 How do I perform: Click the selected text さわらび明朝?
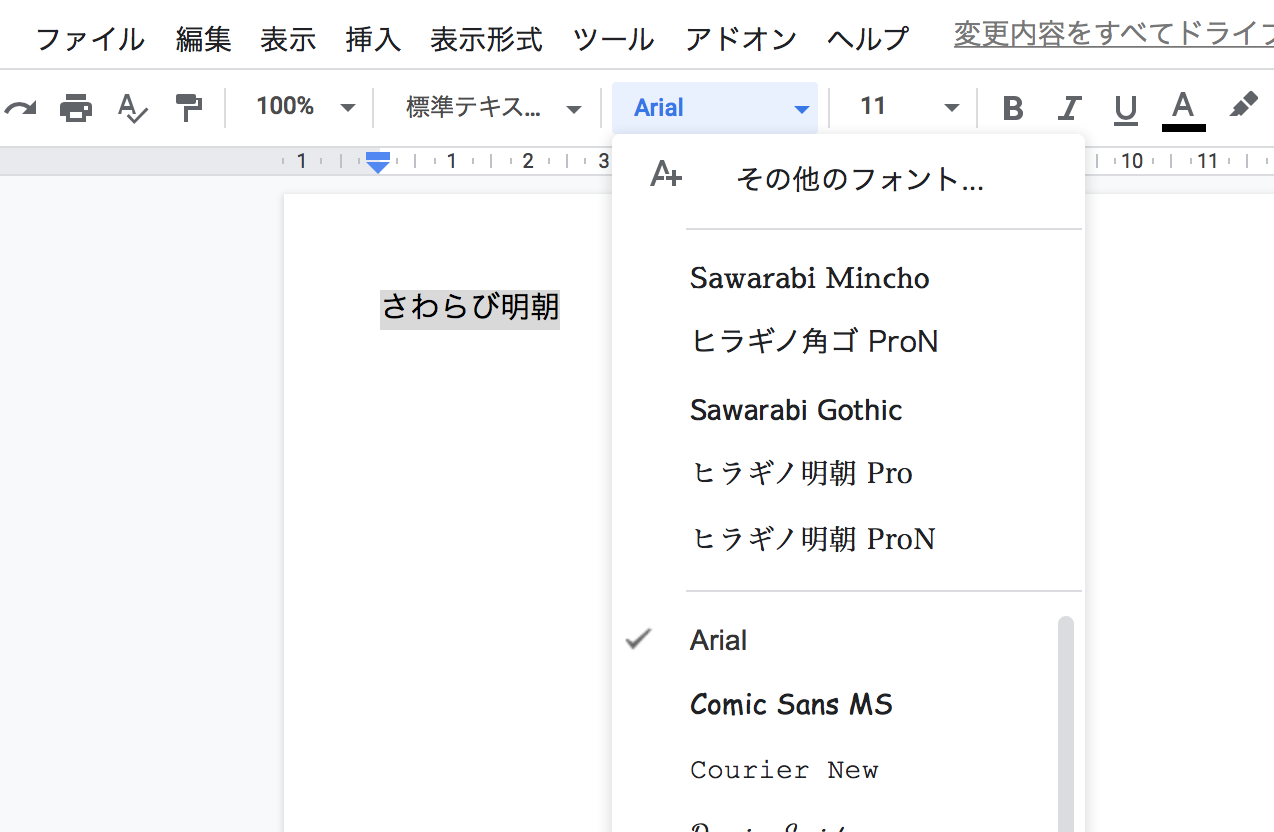pyautogui.click(x=470, y=307)
